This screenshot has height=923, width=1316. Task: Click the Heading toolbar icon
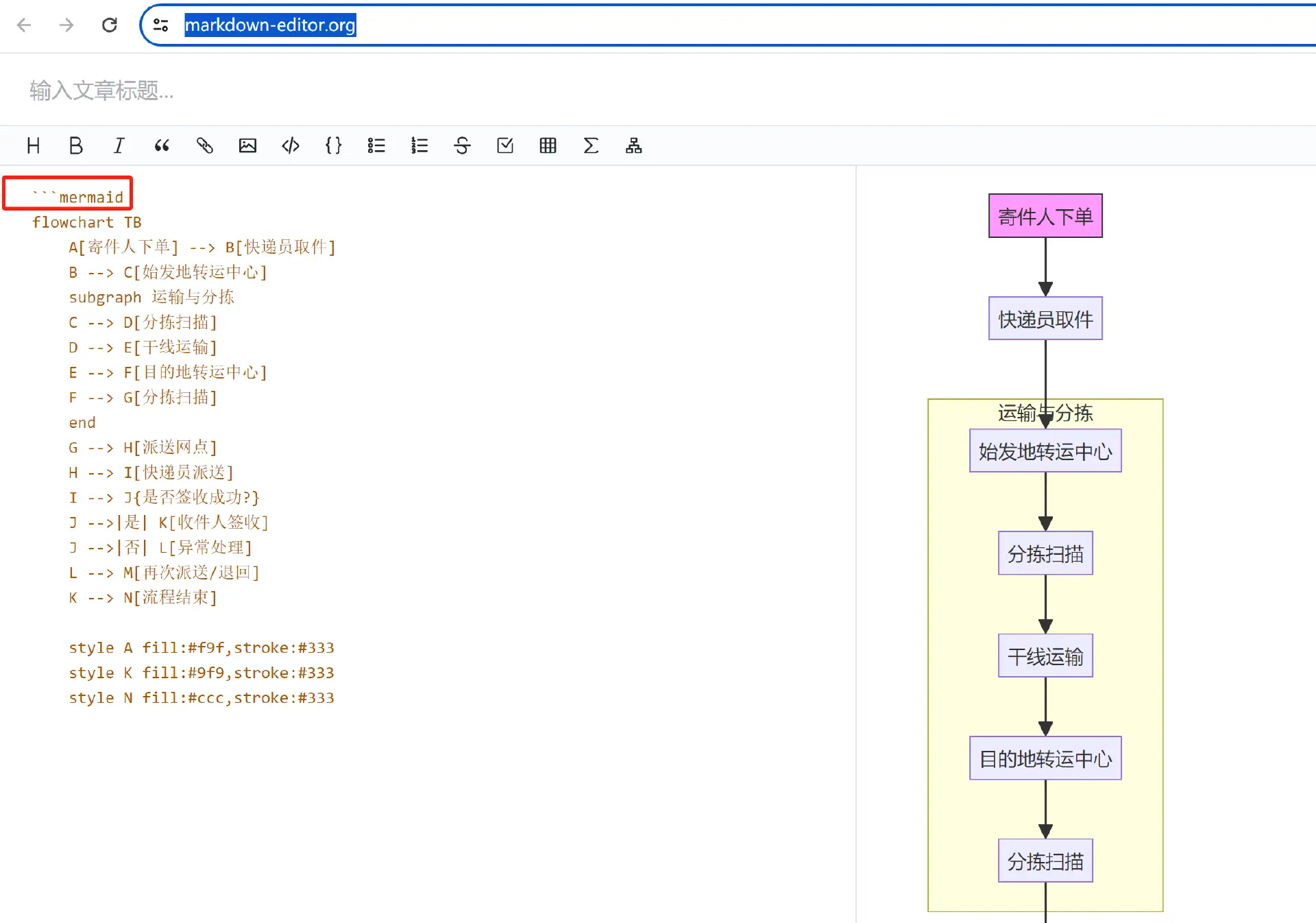click(x=33, y=145)
